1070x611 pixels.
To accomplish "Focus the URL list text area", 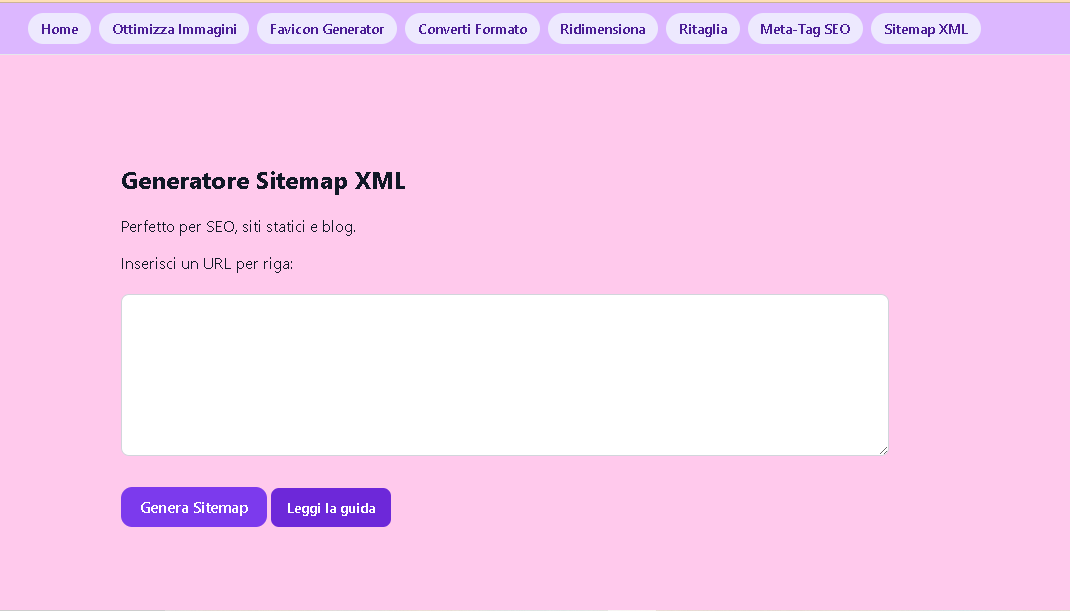I will (505, 375).
